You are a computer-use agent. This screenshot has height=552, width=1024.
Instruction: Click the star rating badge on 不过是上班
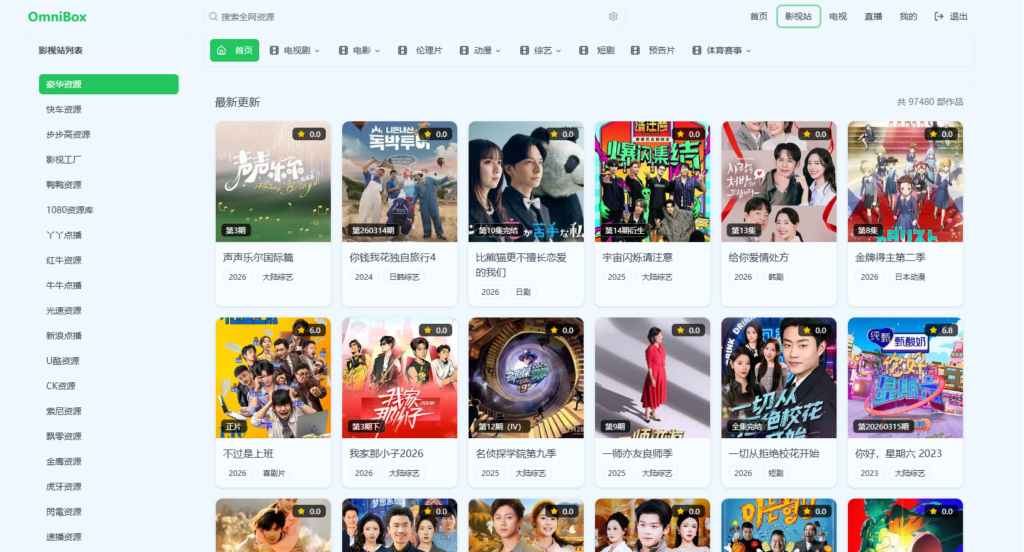(308, 330)
